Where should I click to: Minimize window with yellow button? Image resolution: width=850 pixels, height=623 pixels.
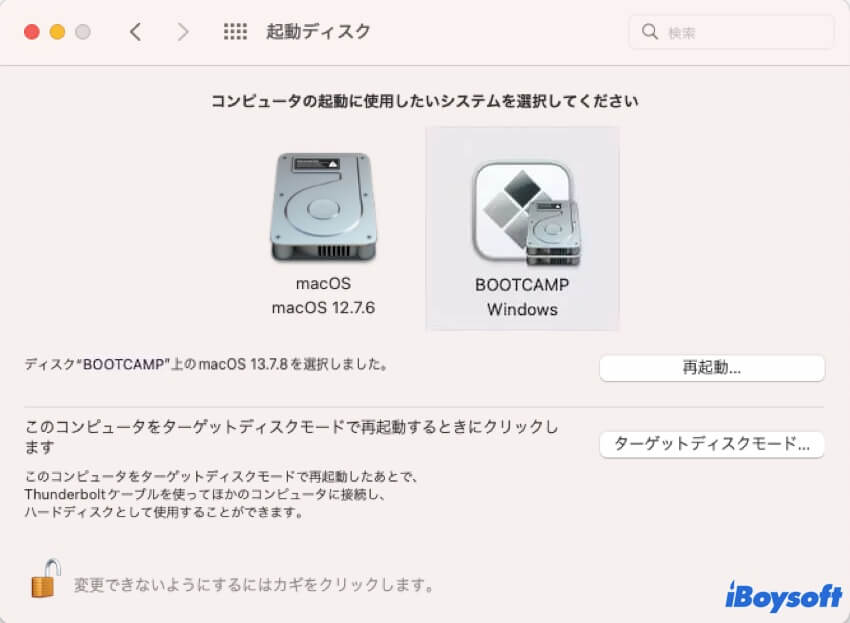coord(57,32)
